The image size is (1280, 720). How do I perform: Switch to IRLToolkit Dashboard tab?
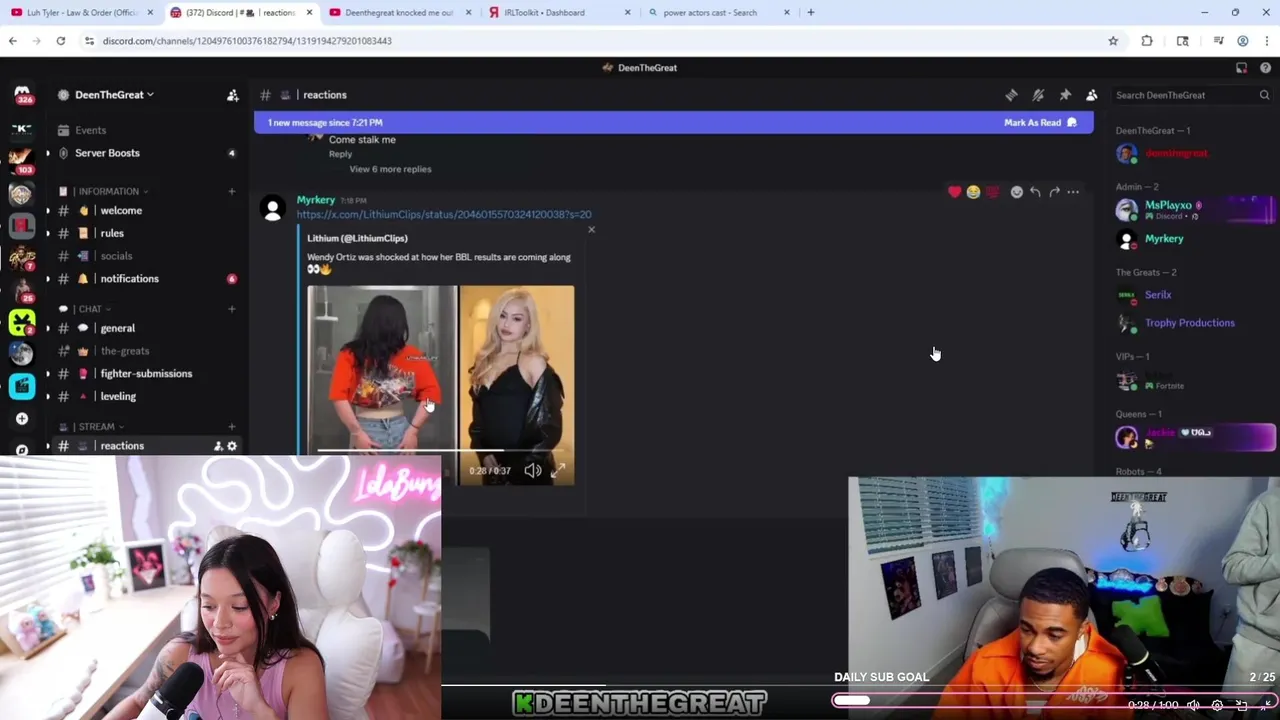[560, 13]
